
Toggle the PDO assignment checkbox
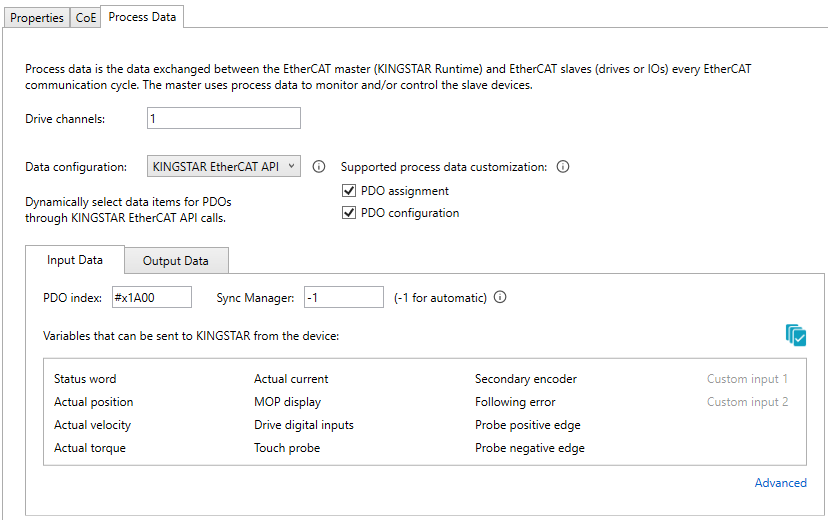[349, 191]
